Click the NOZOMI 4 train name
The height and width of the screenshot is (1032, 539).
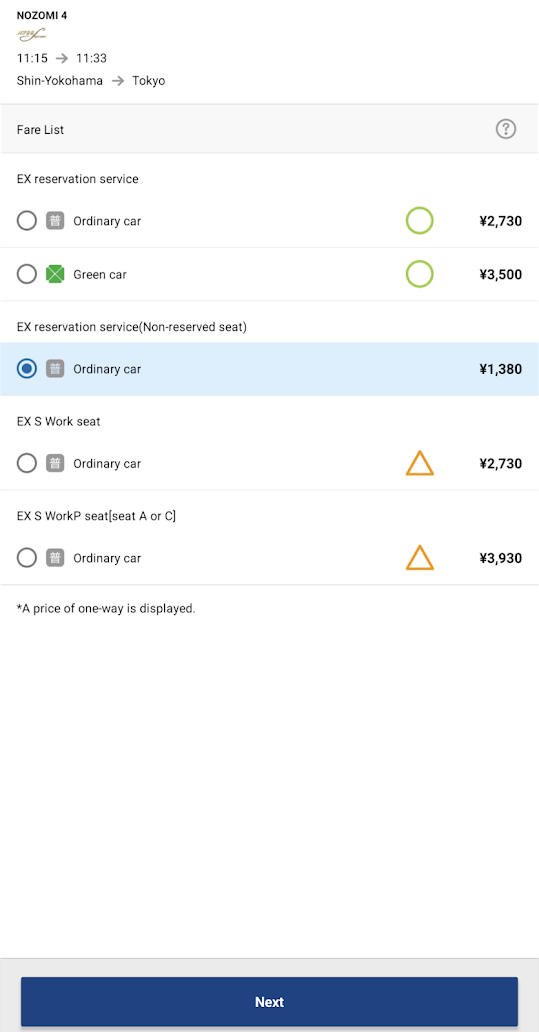point(41,16)
